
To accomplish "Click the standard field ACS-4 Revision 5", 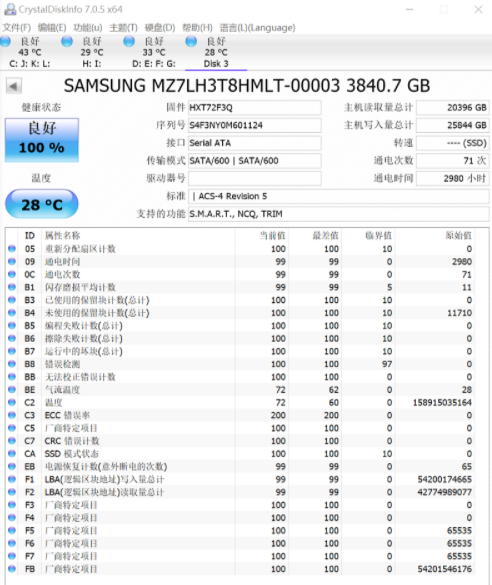I will click(x=339, y=196).
